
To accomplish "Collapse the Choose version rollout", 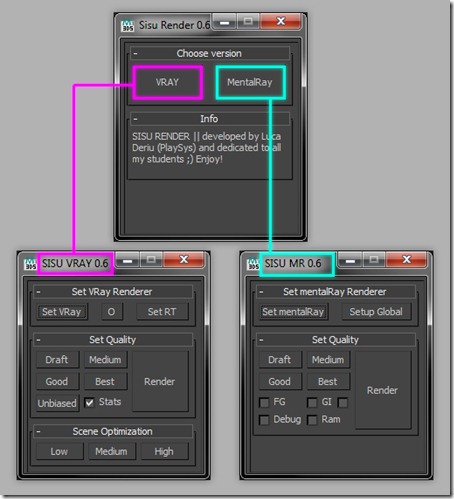I will coord(135,53).
